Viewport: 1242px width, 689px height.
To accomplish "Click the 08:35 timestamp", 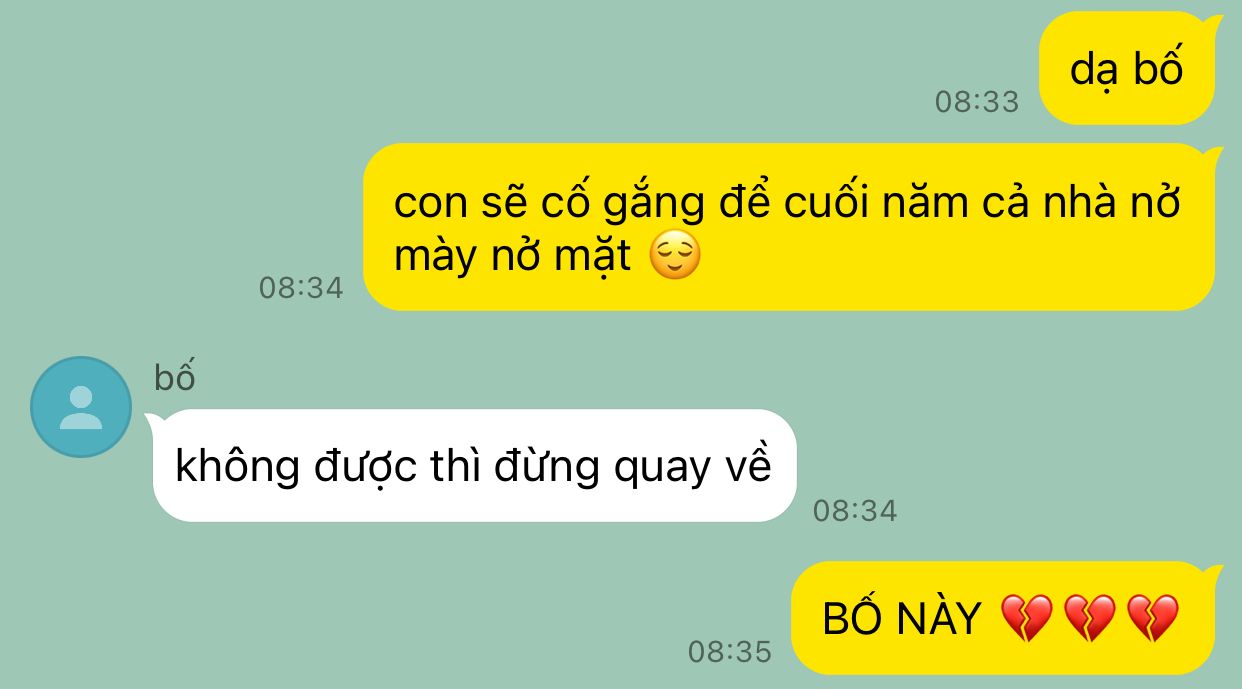I will pyautogui.click(x=730, y=652).
